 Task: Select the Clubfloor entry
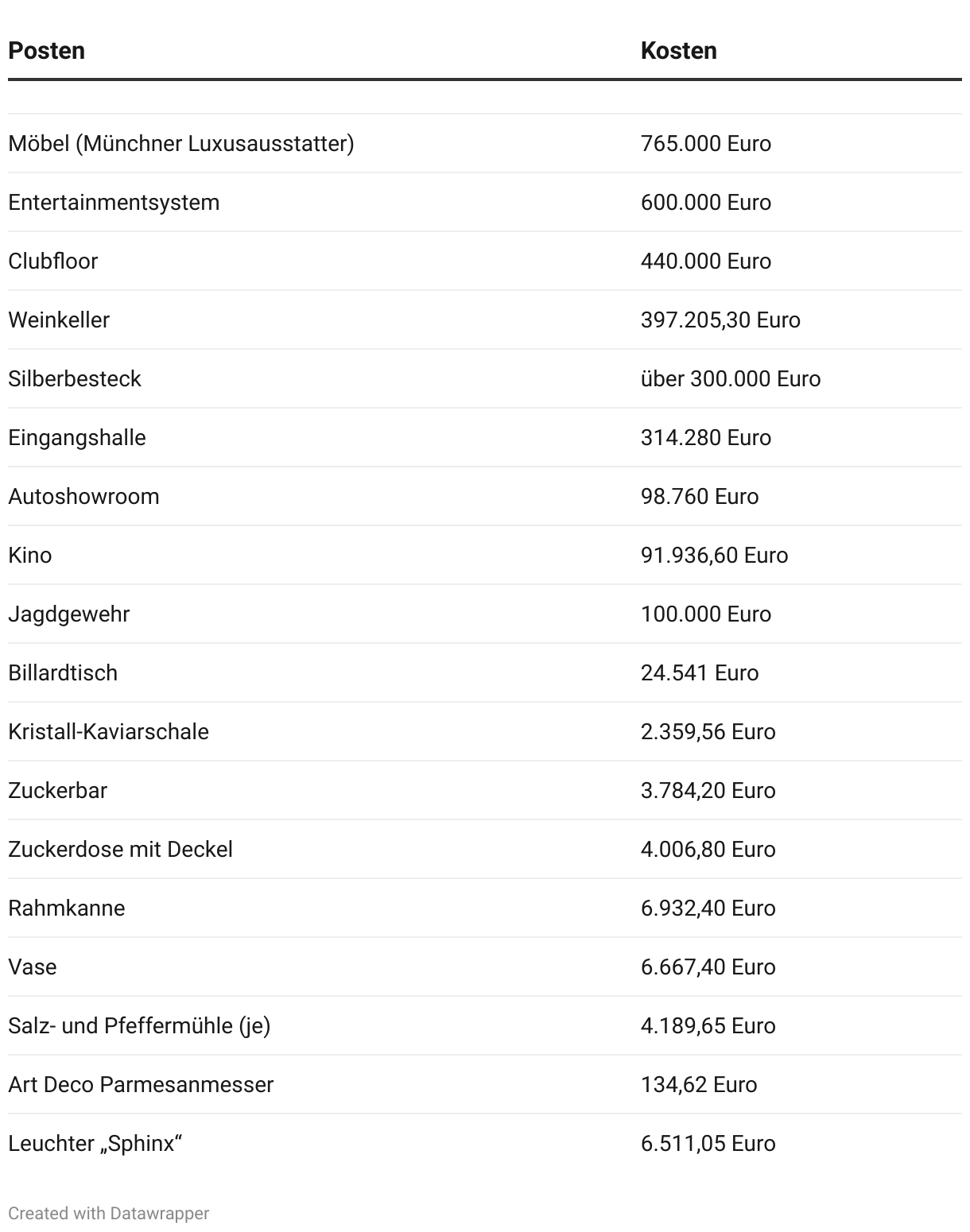(53, 262)
